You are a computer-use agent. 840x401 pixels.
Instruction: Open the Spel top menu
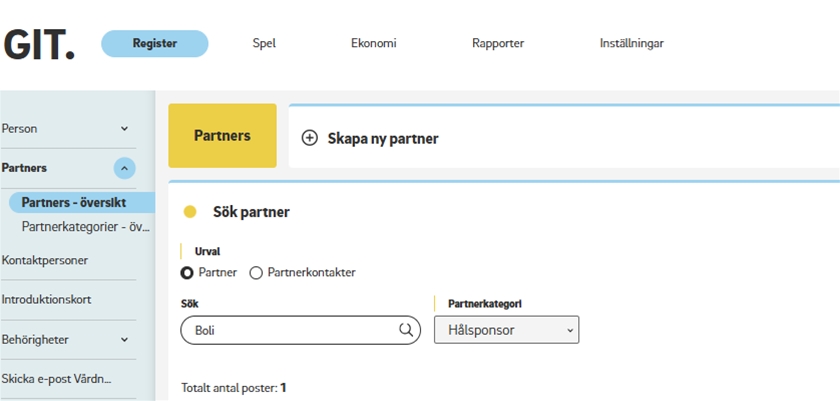pyautogui.click(x=264, y=43)
